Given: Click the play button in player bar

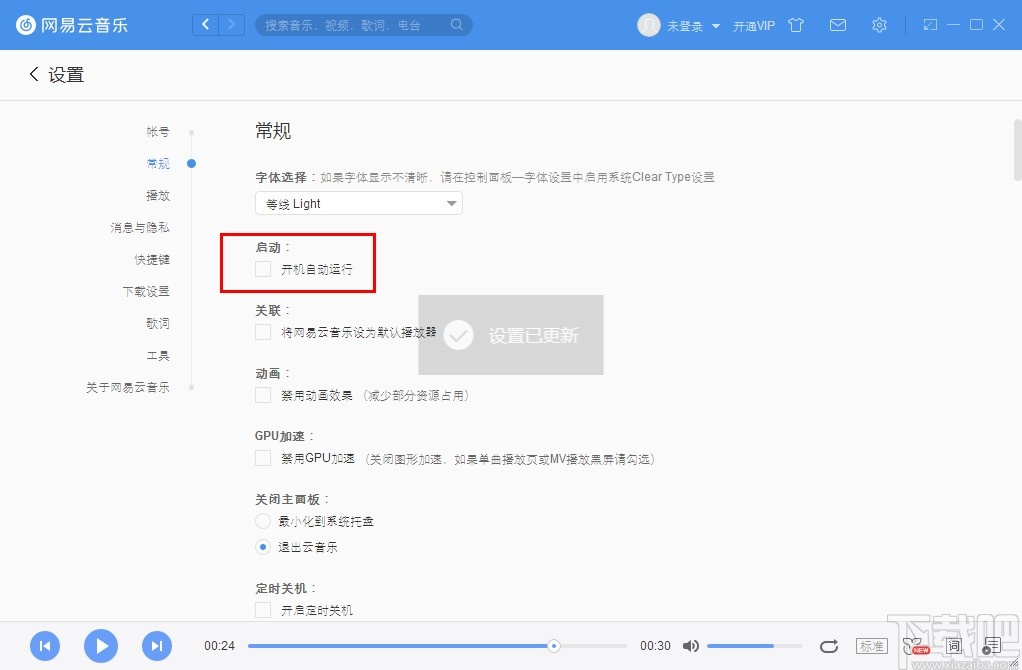Looking at the screenshot, I should point(101,646).
